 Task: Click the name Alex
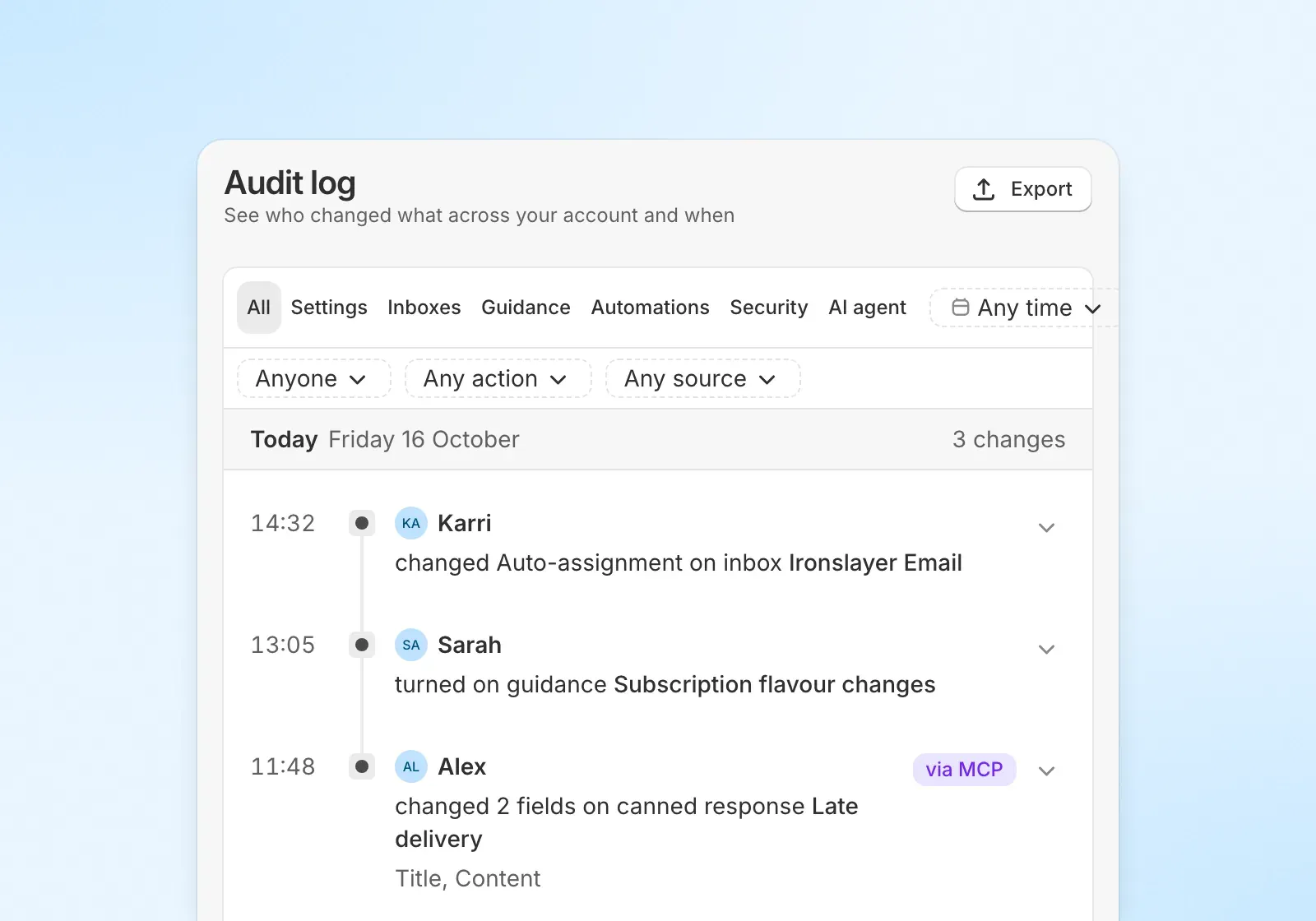(x=462, y=766)
